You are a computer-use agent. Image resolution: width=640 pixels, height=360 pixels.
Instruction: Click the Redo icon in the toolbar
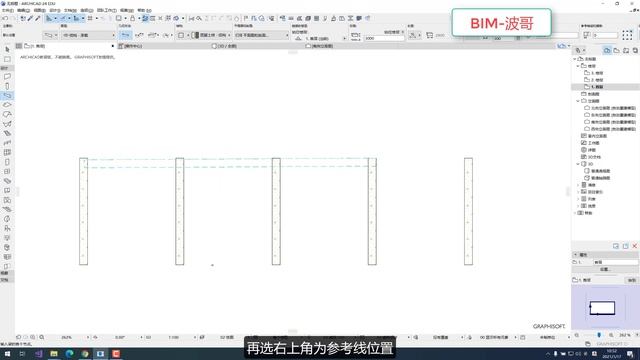pos(13,18)
